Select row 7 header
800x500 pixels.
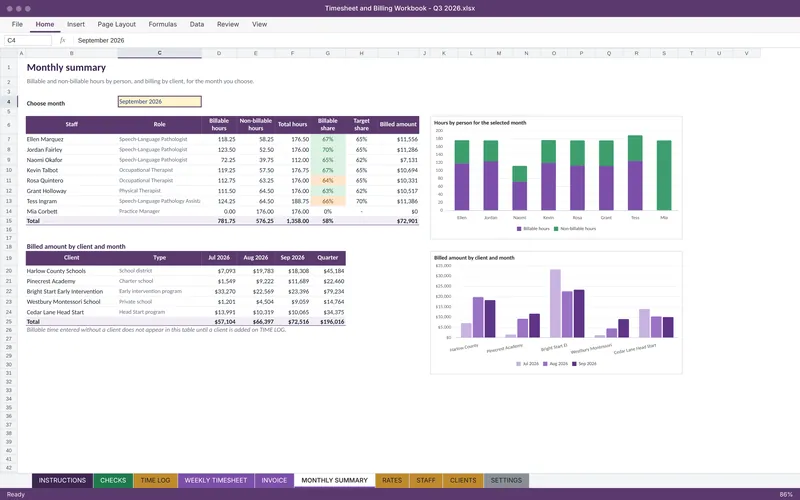tap(9, 139)
